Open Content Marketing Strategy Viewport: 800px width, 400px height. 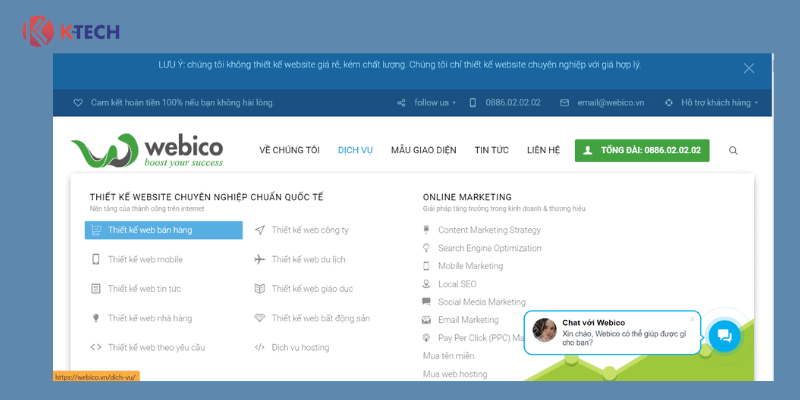click(489, 230)
